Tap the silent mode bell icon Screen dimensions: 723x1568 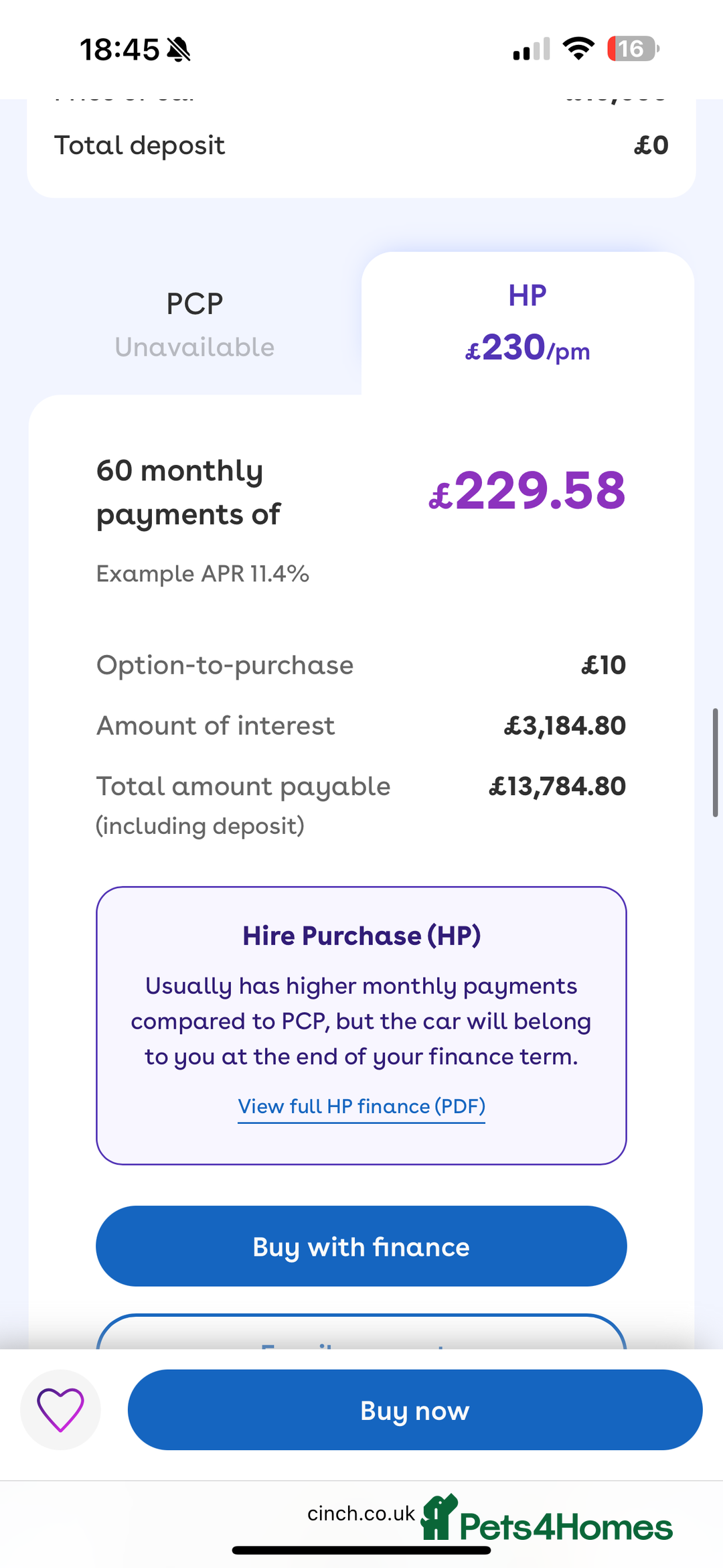click(179, 50)
